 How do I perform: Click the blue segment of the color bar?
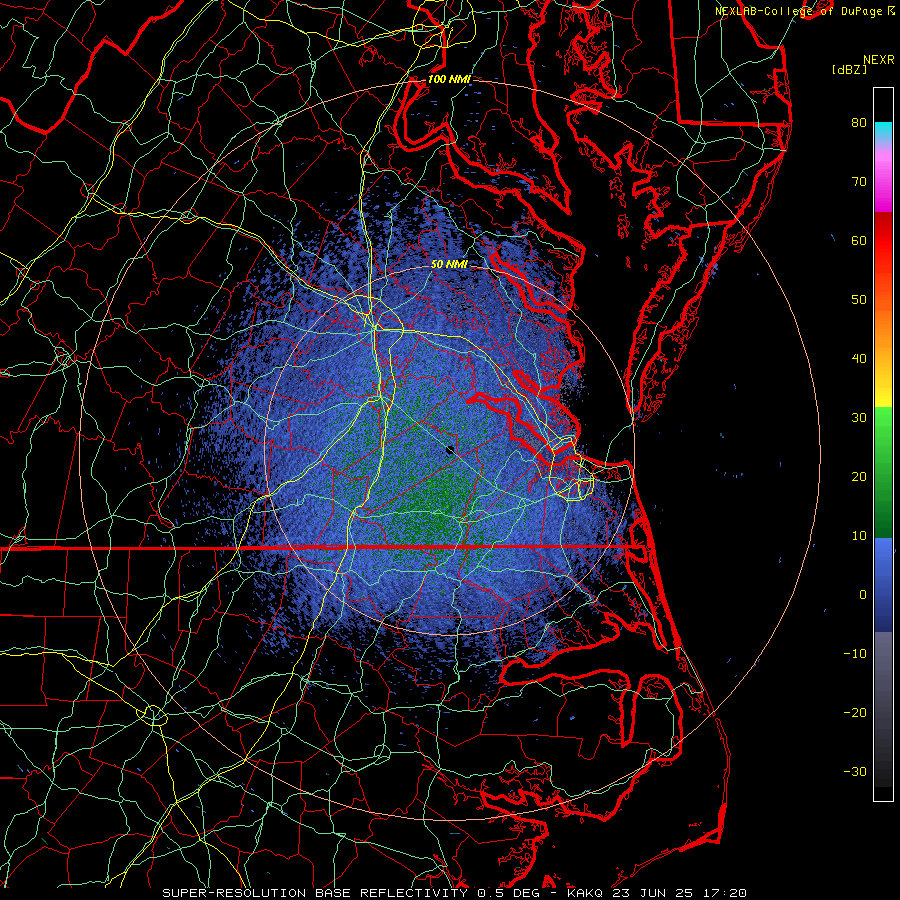pyautogui.click(x=883, y=585)
